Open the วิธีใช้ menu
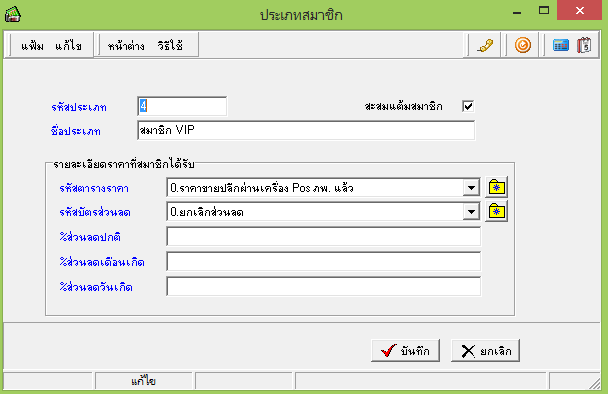The image size is (608, 394). point(170,46)
